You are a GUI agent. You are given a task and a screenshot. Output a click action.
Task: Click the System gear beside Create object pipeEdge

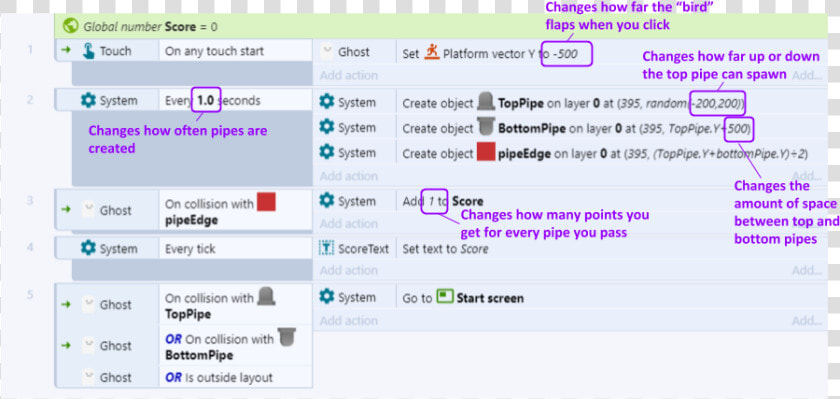tap(327, 152)
